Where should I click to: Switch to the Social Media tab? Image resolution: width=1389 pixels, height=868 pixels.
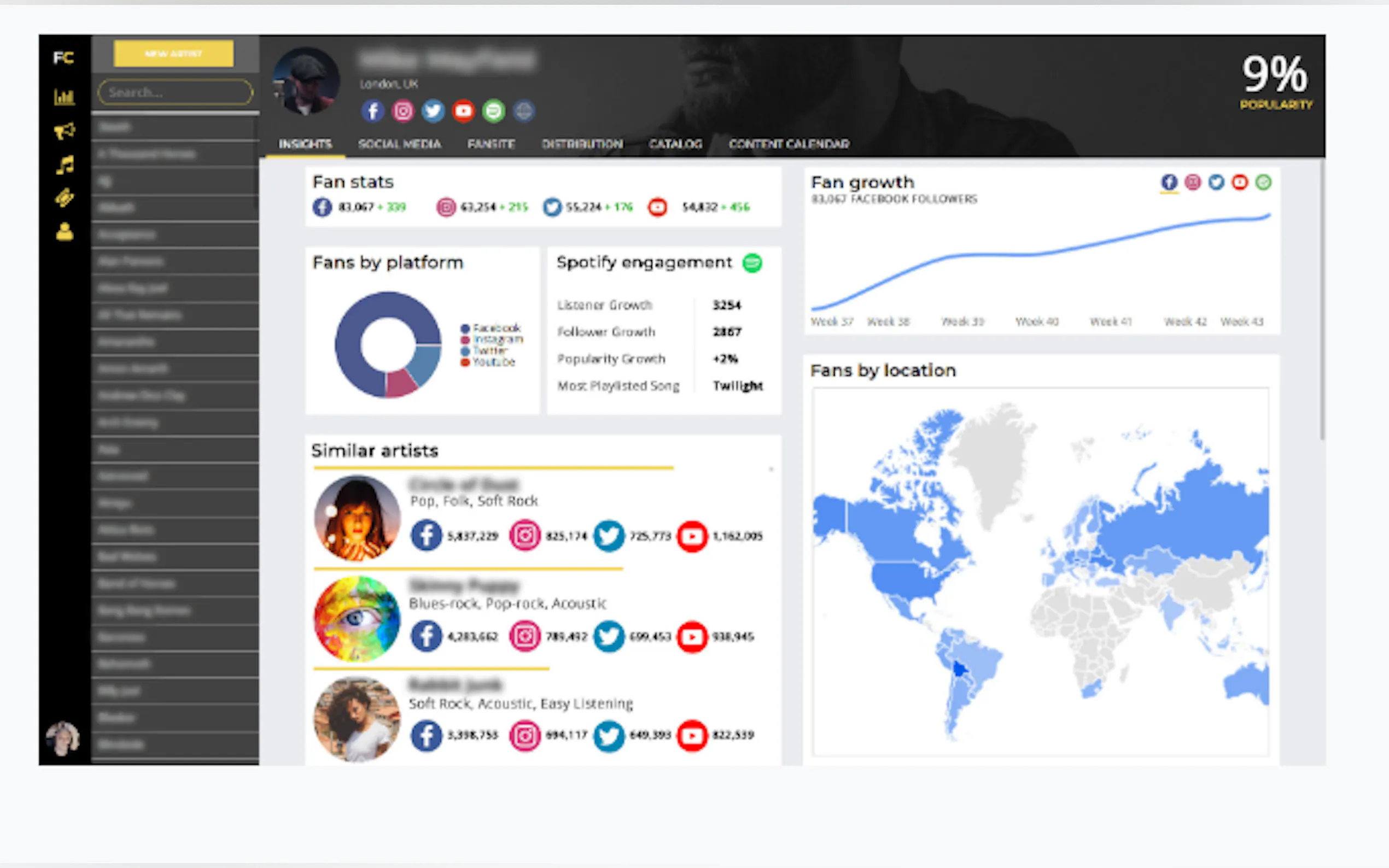tap(400, 144)
